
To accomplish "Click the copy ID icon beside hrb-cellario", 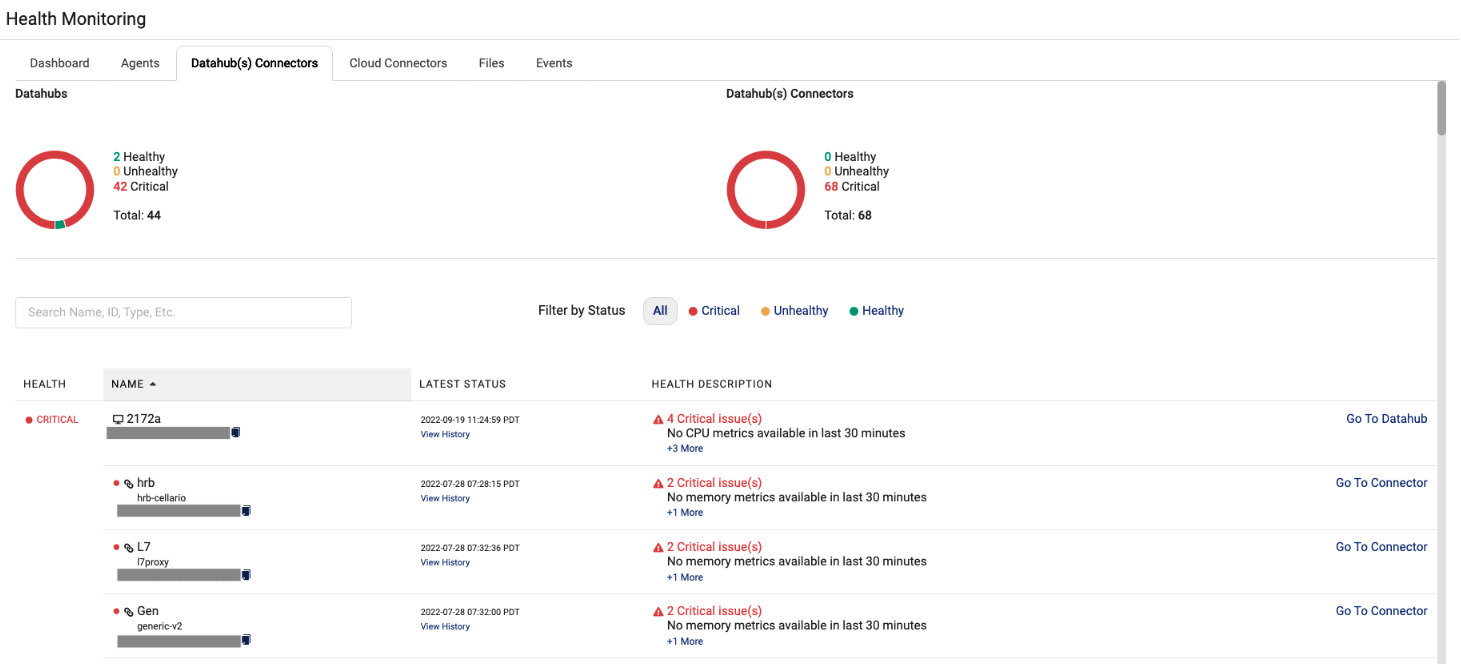I will [247, 510].
